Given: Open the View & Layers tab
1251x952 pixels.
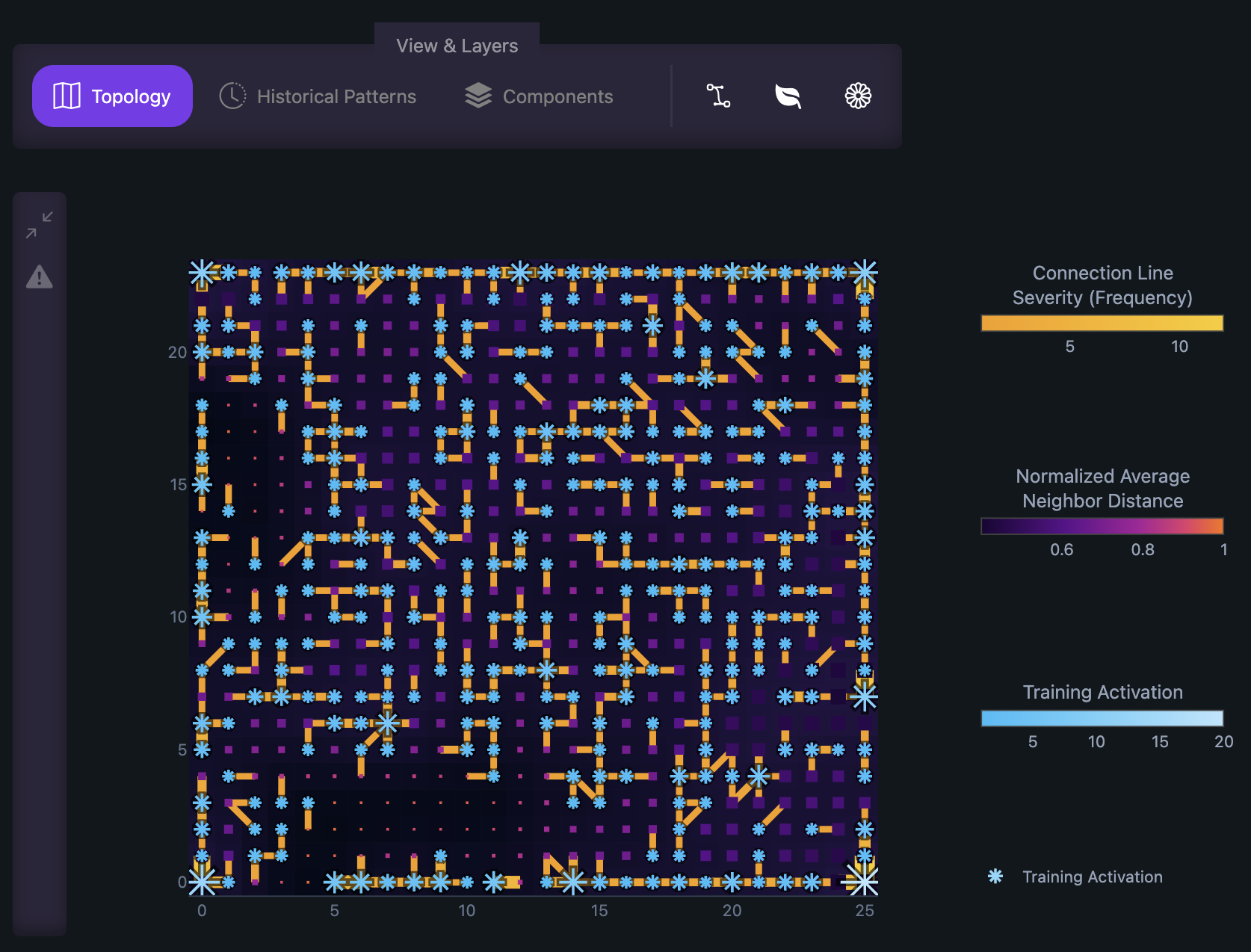Looking at the screenshot, I should coord(457,46).
